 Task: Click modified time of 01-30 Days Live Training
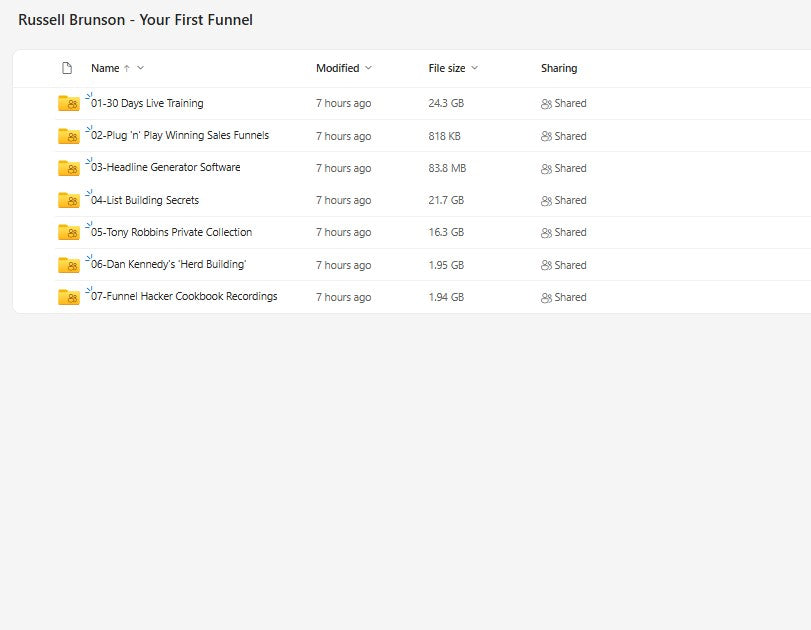pyautogui.click(x=343, y=103)
